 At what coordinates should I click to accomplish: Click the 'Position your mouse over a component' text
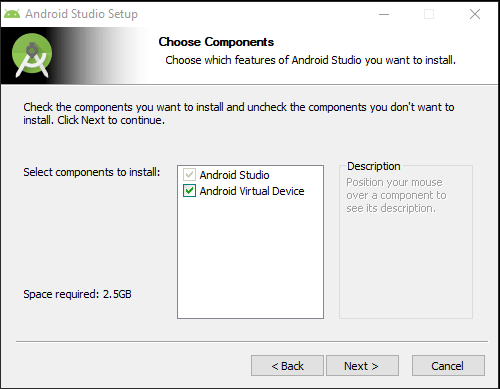click(396, 195)
